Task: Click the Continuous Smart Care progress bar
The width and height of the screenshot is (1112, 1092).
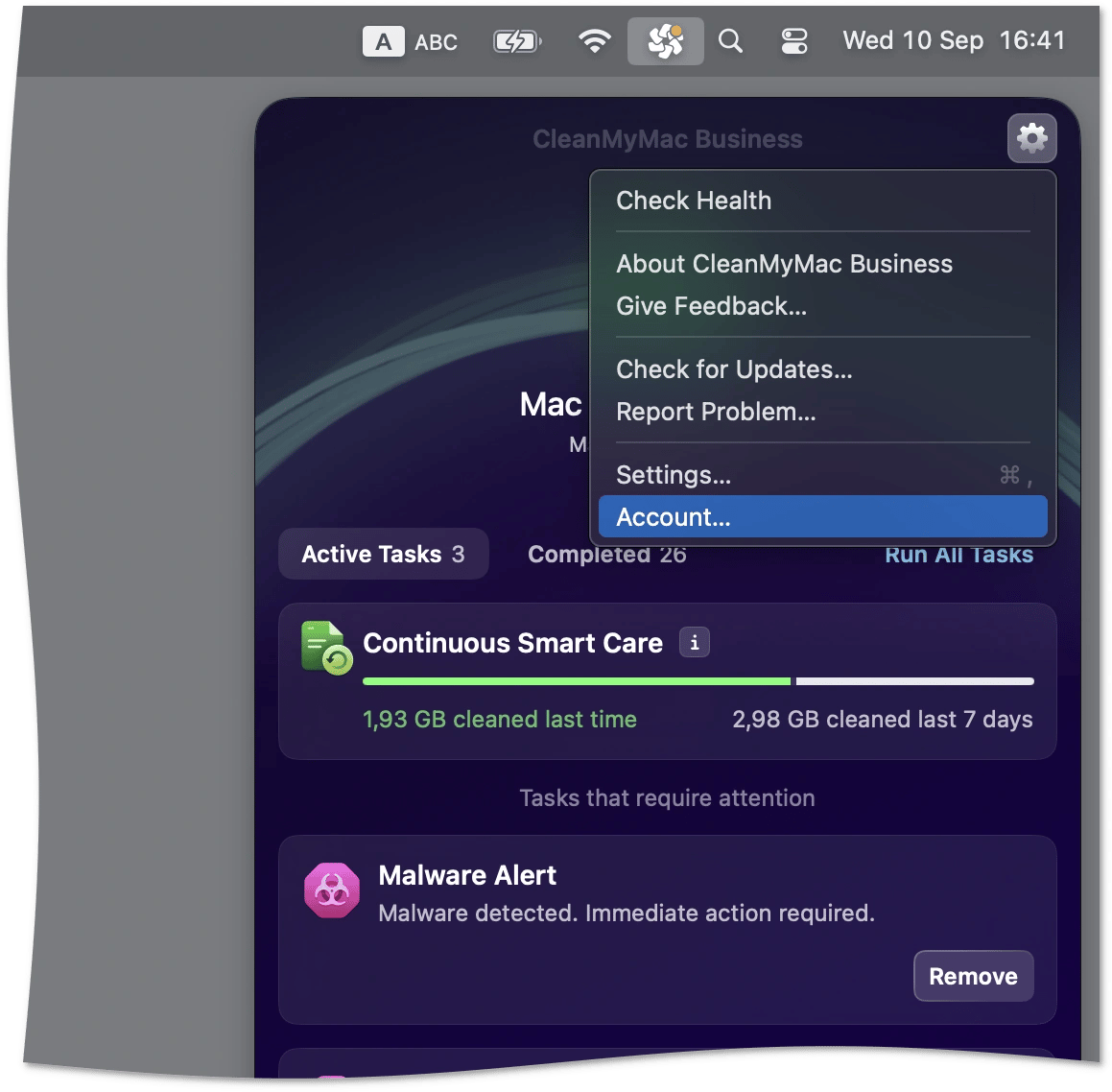Action: [x=698, y=681]
